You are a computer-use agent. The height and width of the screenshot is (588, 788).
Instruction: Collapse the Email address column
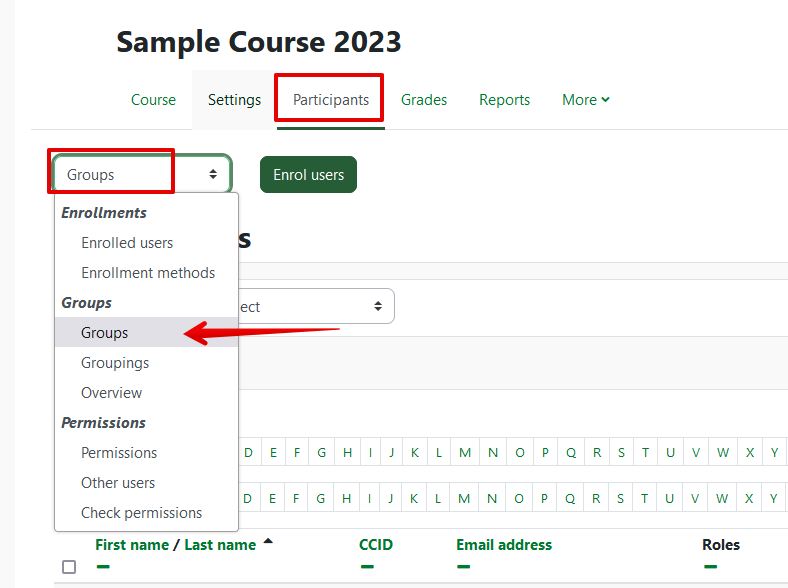point(465,566)
